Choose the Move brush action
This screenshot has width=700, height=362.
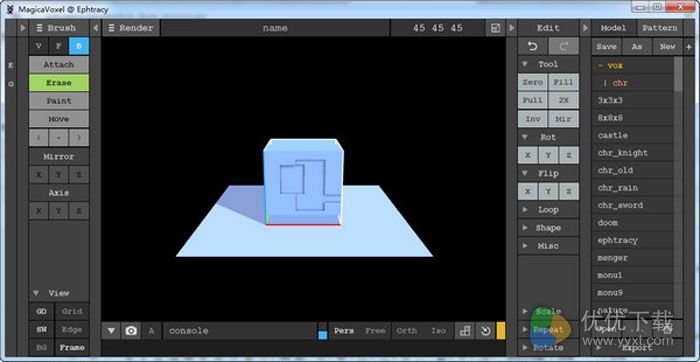pos(59,119)
